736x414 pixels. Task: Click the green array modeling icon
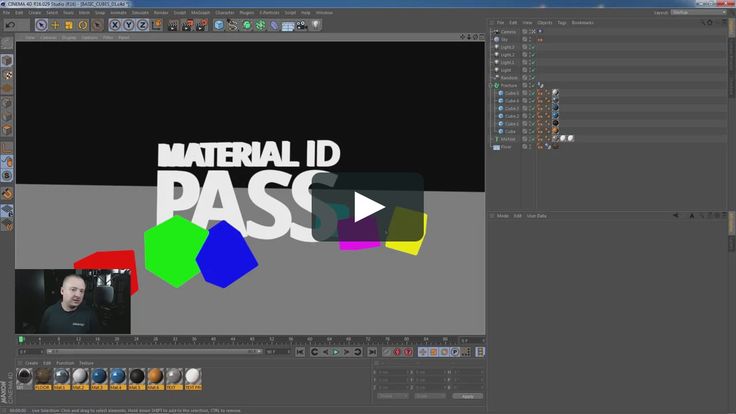[x=260, y=25]
